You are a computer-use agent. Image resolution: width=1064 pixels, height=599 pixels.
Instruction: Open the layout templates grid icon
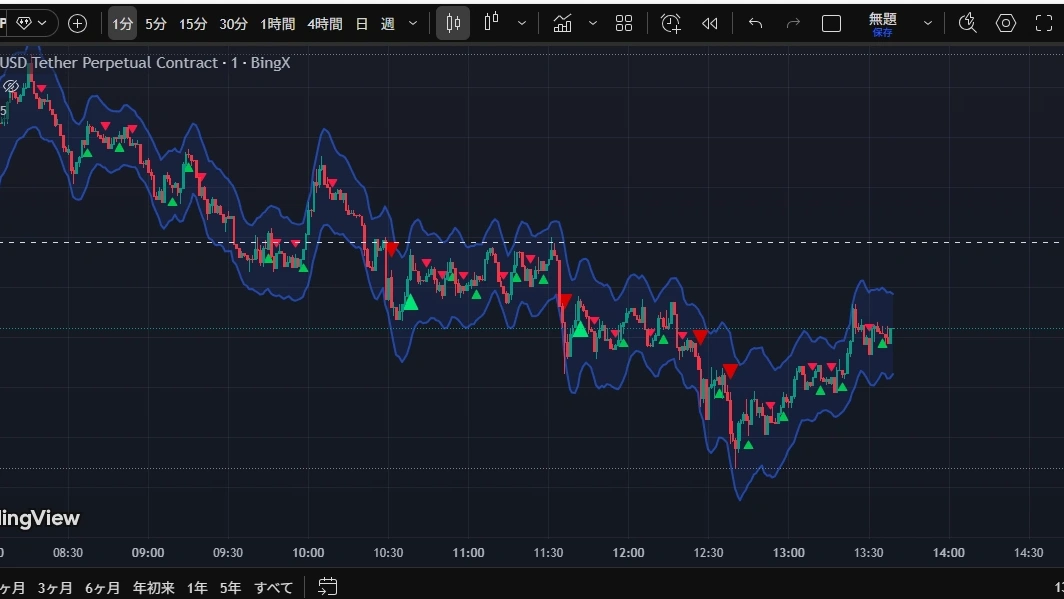pyautogui.click(x=624, y=23)
